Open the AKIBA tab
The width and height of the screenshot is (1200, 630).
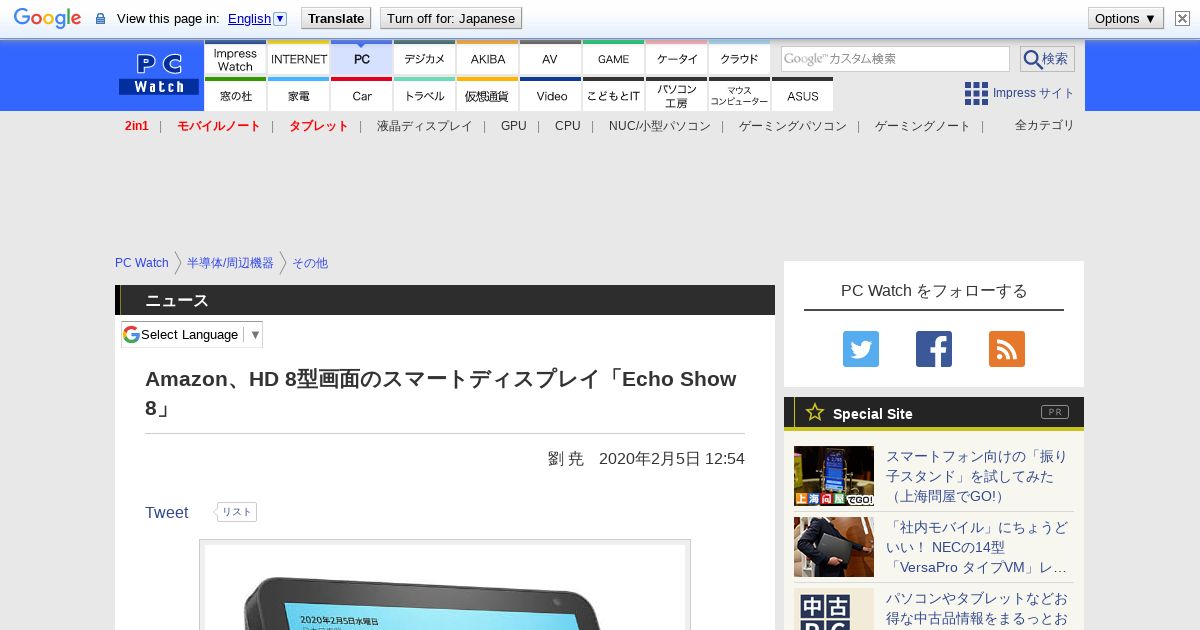(488, 59)
